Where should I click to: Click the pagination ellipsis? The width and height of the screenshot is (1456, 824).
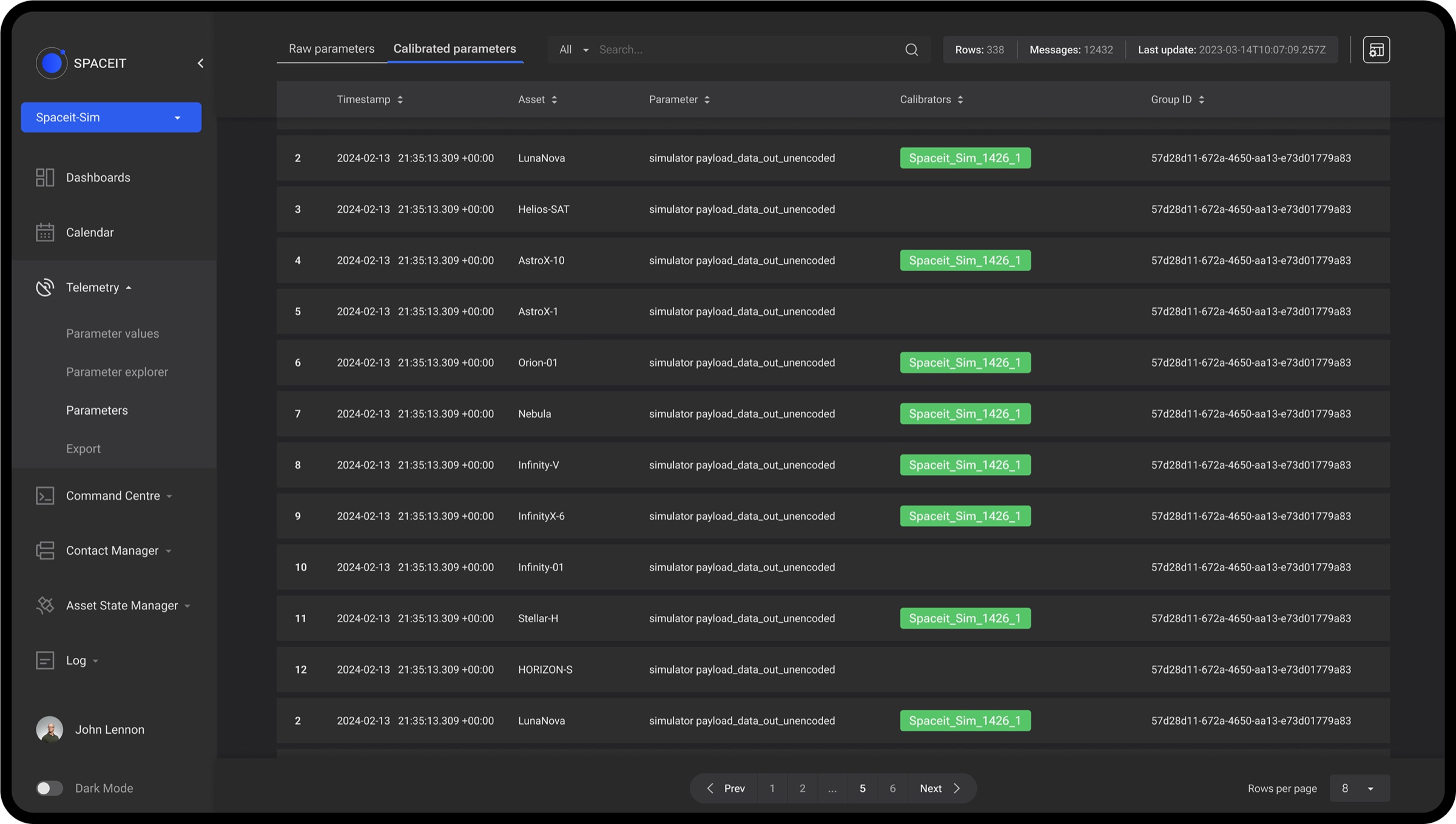[x=832, y=788]
